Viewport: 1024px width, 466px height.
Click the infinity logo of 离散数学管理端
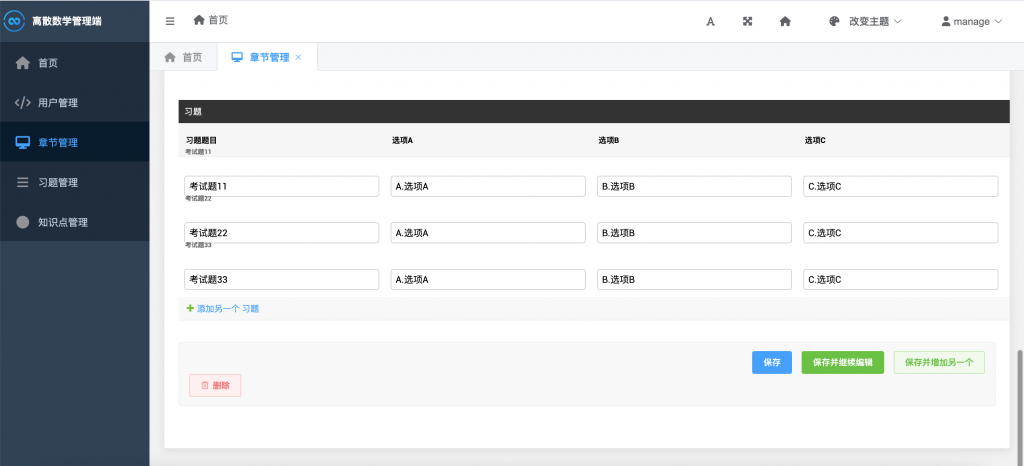(14, 21)
